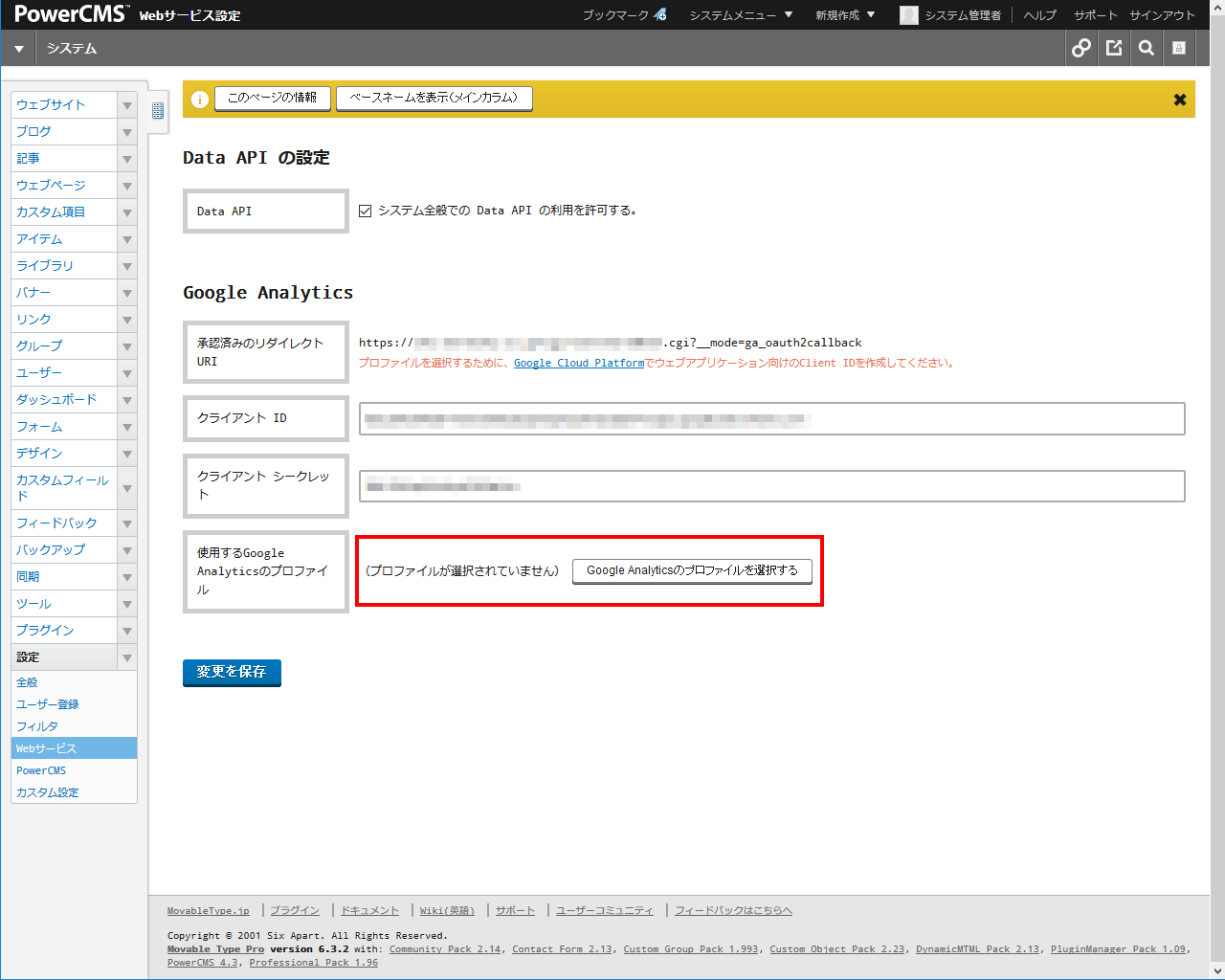Open the external view site icon
The width and height of the screenshot is (1225, 980).
point(1114,48)
